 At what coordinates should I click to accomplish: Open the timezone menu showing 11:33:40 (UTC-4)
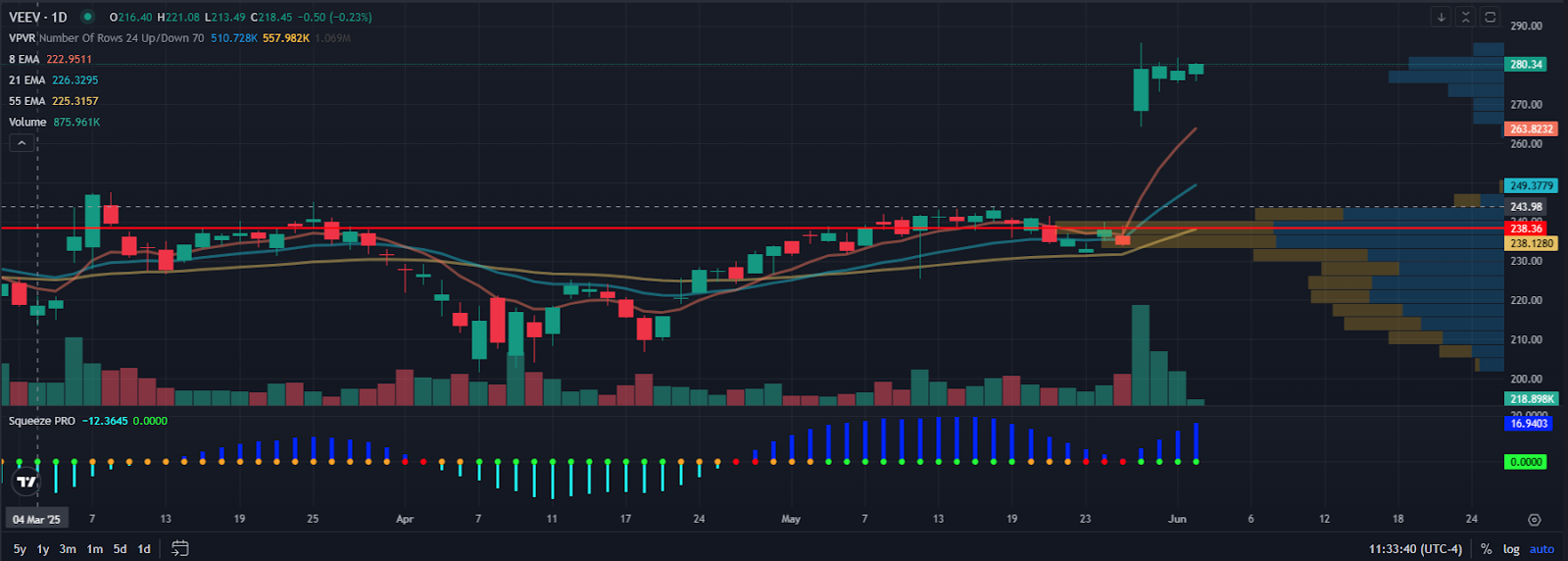point(1415,549)
